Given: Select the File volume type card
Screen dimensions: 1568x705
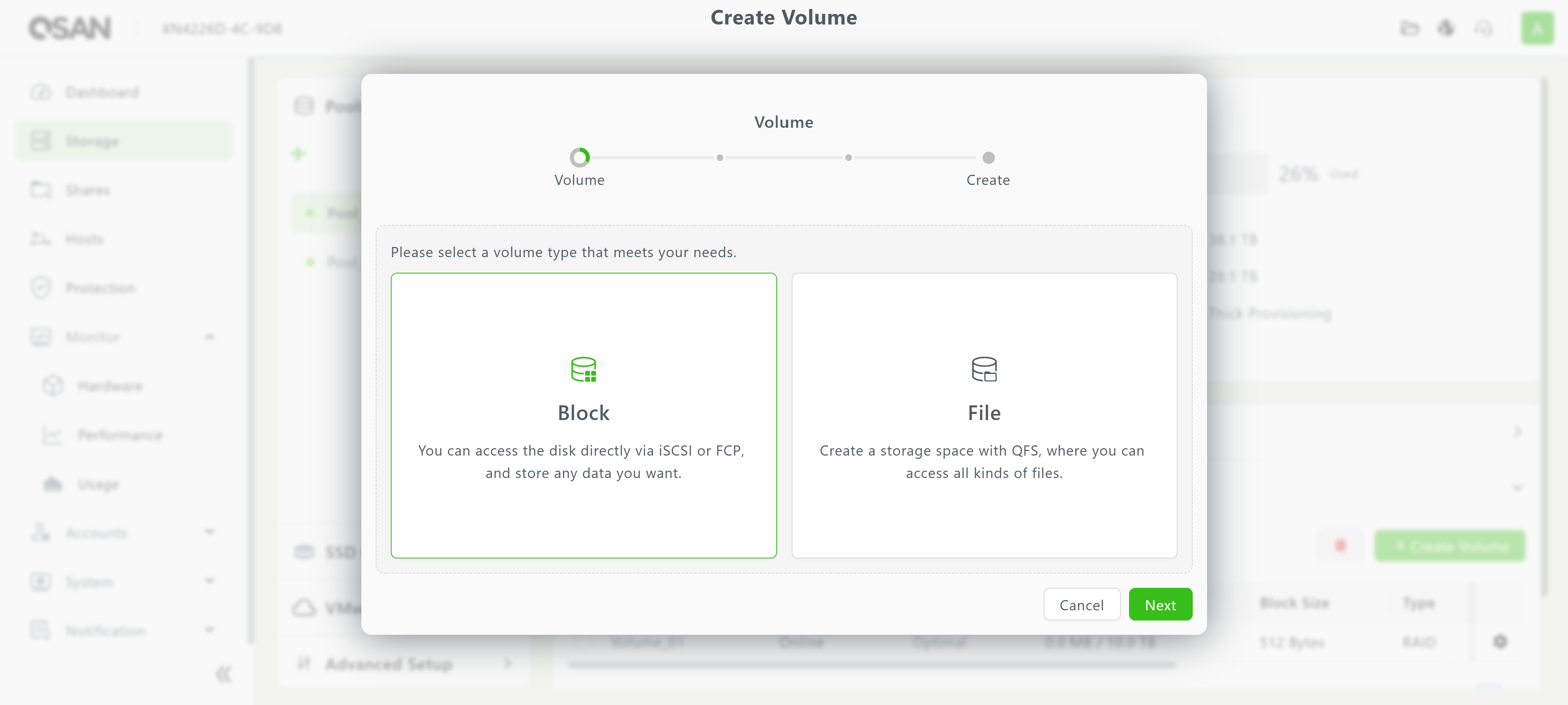Looking at the screenshot, I should pyautogui.click(x=984, y=415).
